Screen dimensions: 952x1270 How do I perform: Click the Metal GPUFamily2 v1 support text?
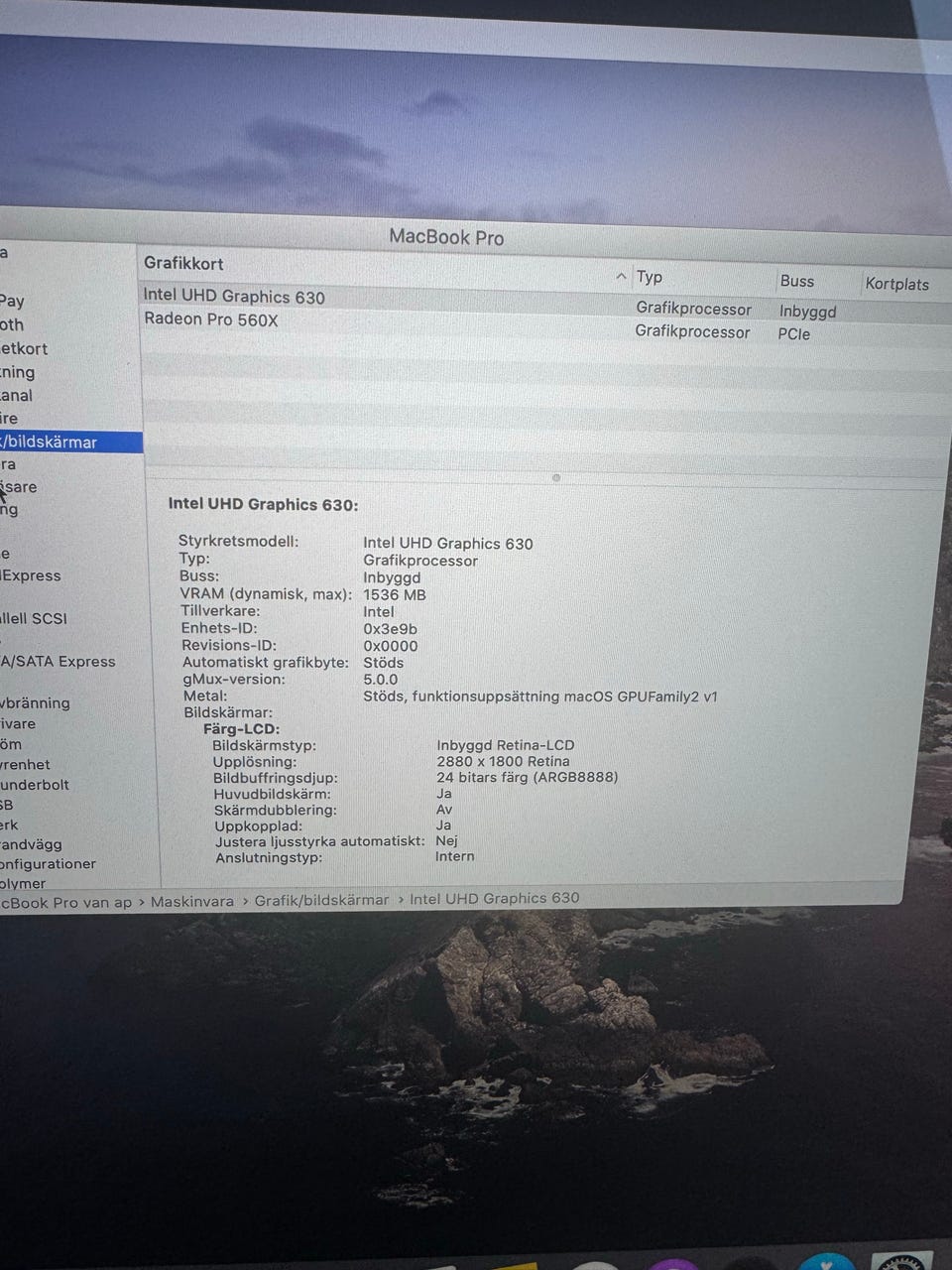tap(540, 697)
